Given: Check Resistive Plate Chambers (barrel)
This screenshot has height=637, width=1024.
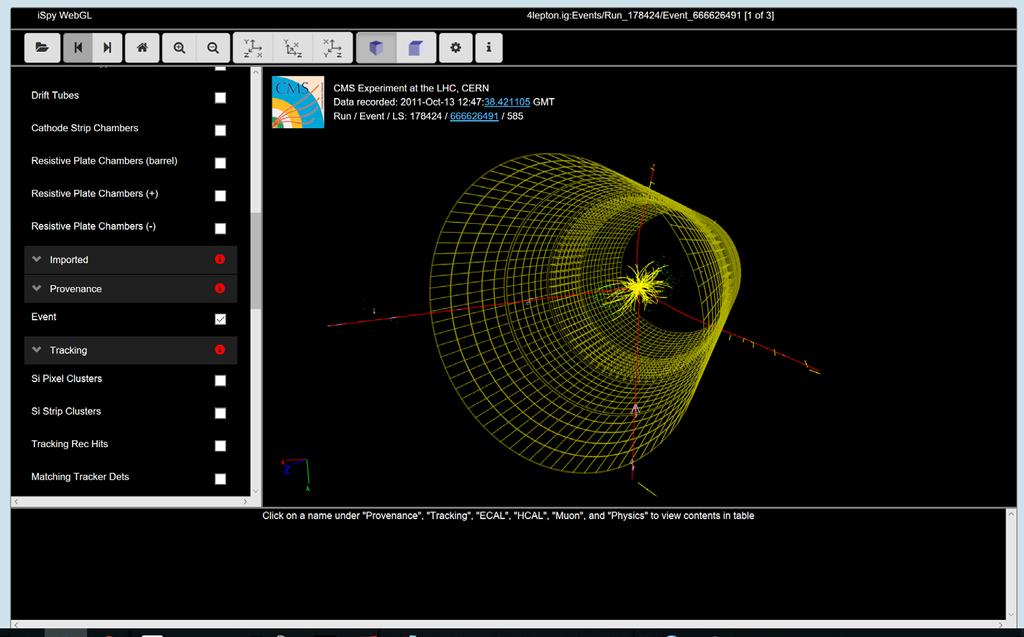Looking at the screenshot, I should [221, 163].
